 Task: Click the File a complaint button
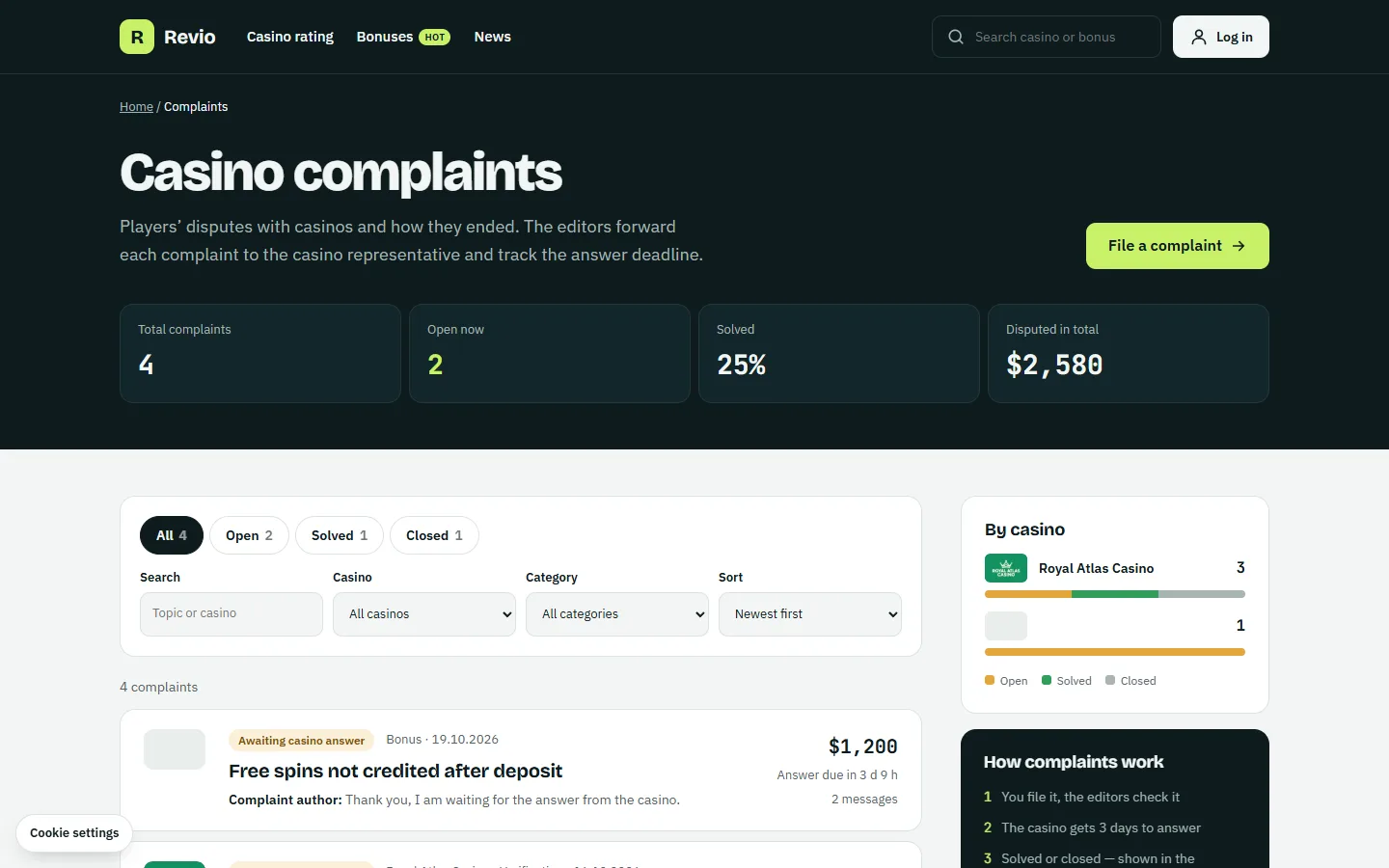pyautogui.click(x=1178, y=246)
